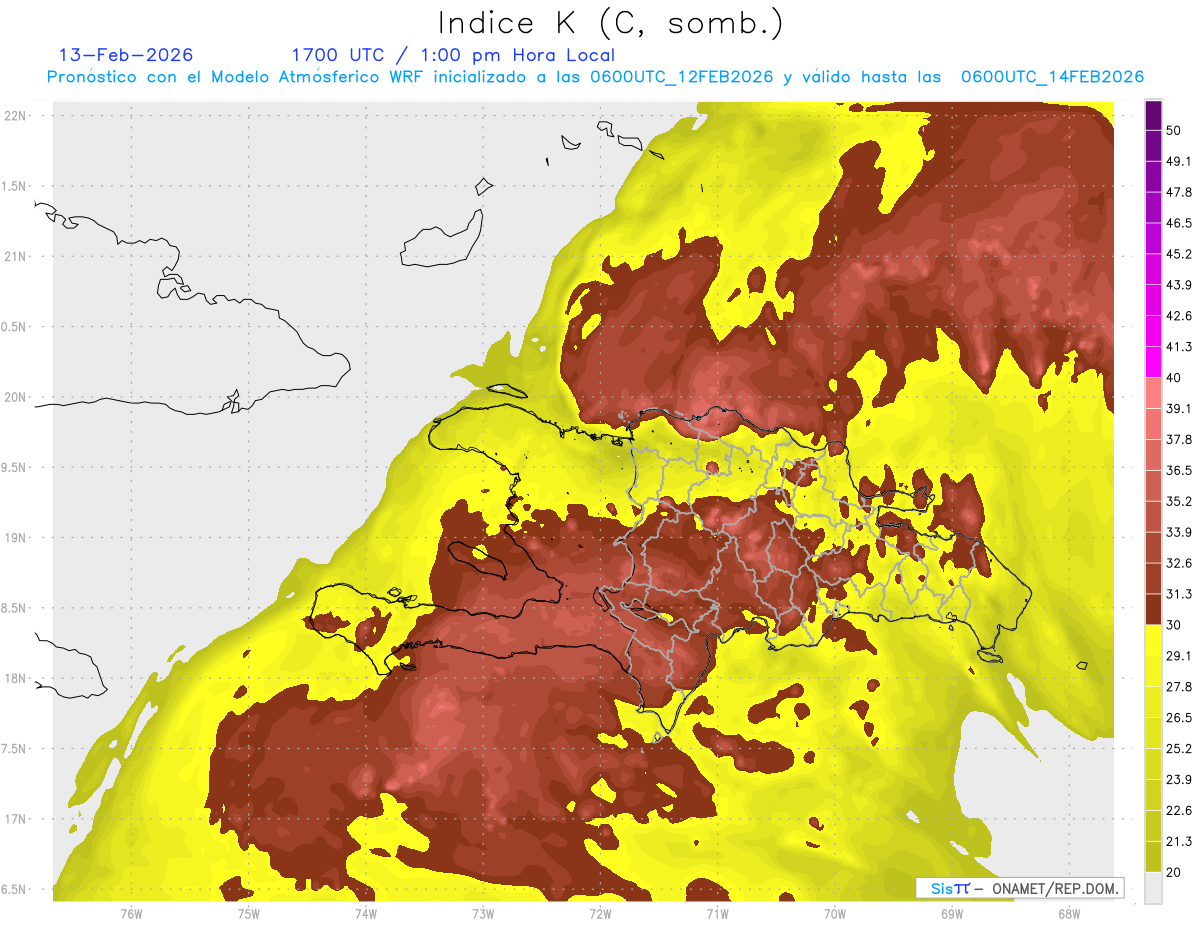Click the '71W' longitude label
Image resolution: width=1200 pixels, height=927 pixels.
717,913
